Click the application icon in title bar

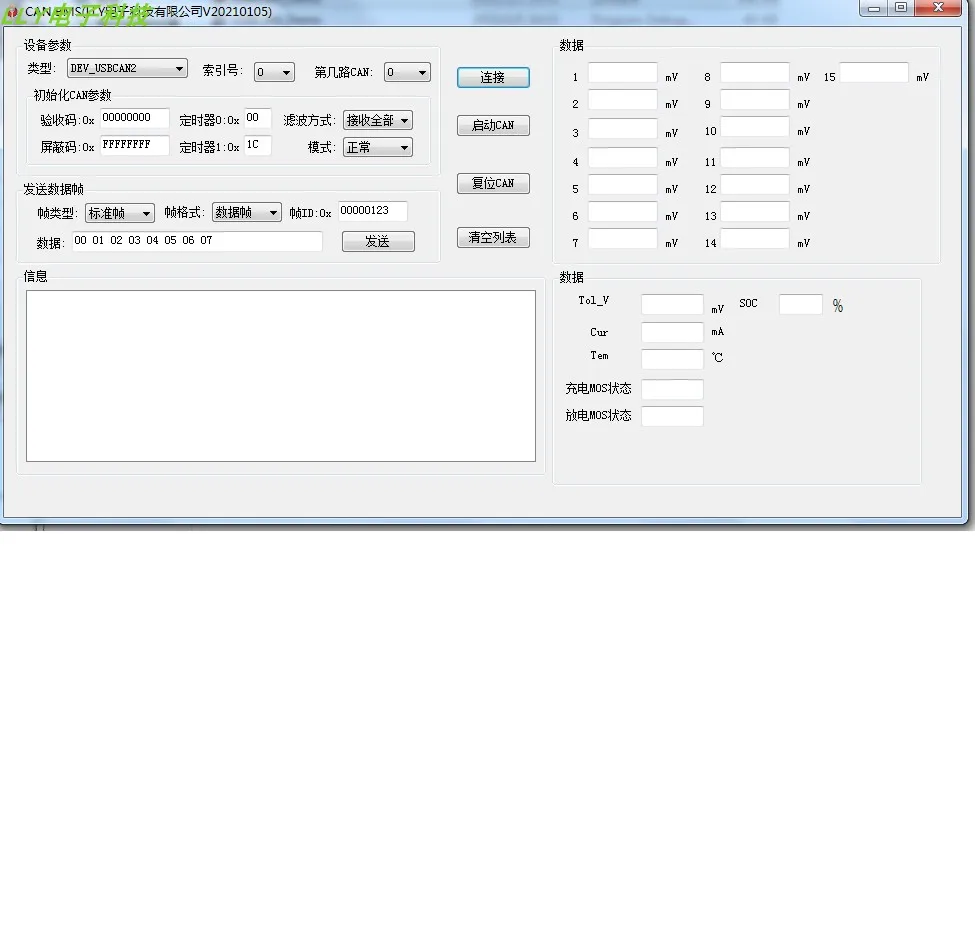[x=12, y=12]
